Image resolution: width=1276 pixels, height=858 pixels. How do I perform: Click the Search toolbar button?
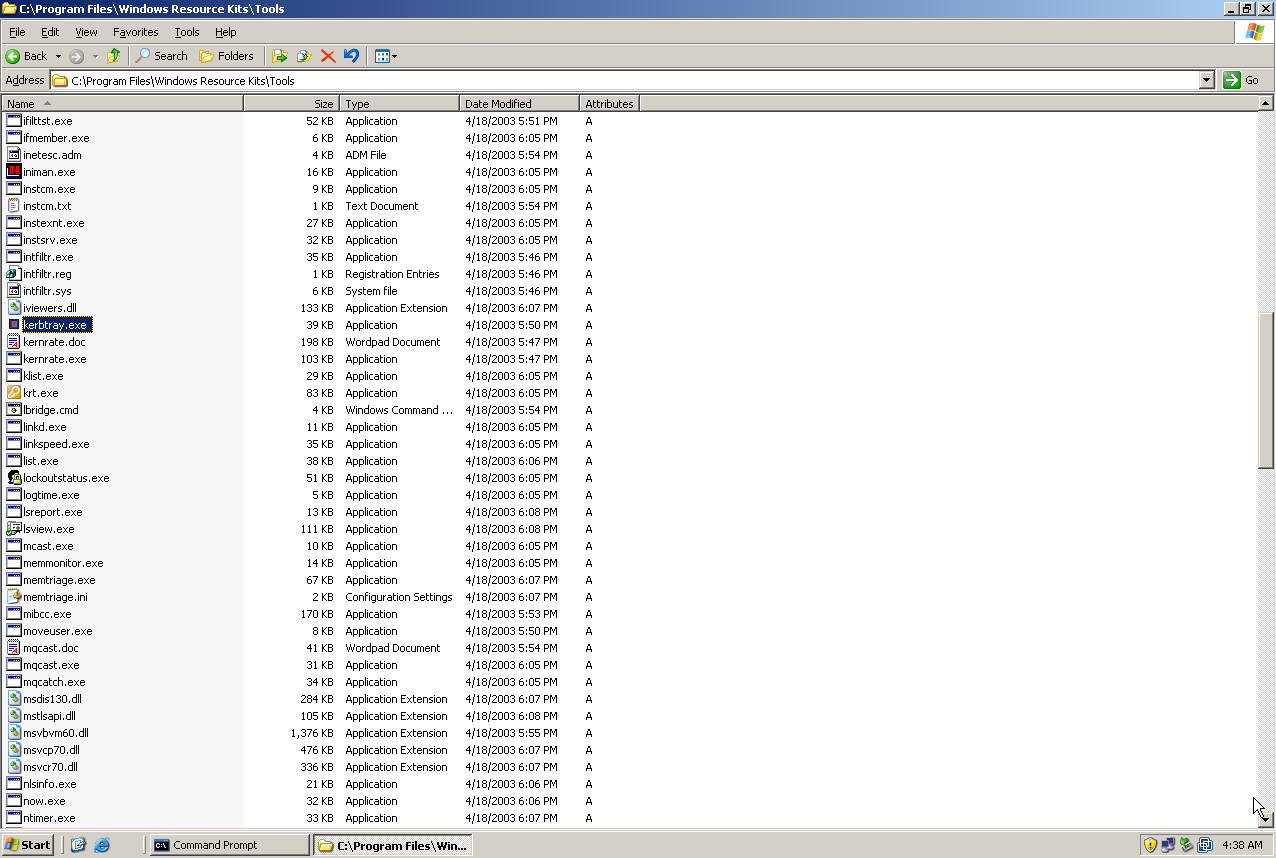162,56
